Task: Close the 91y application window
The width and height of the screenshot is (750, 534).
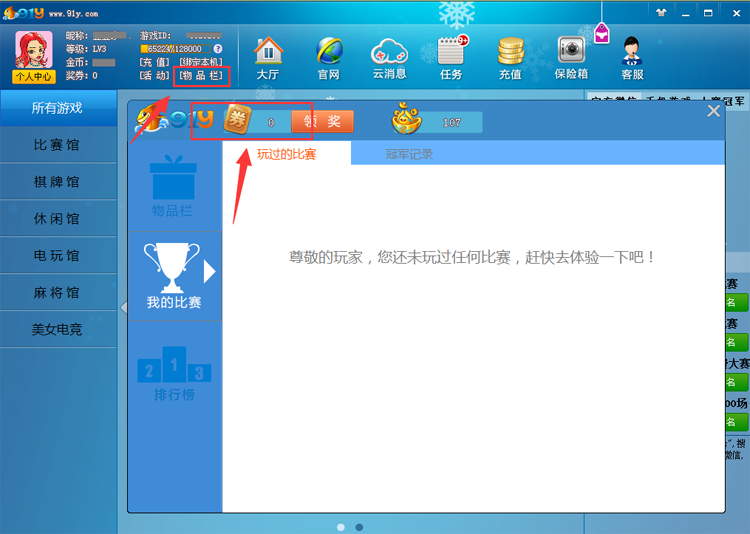Action: pyautogui.click(x=737, y=13)
